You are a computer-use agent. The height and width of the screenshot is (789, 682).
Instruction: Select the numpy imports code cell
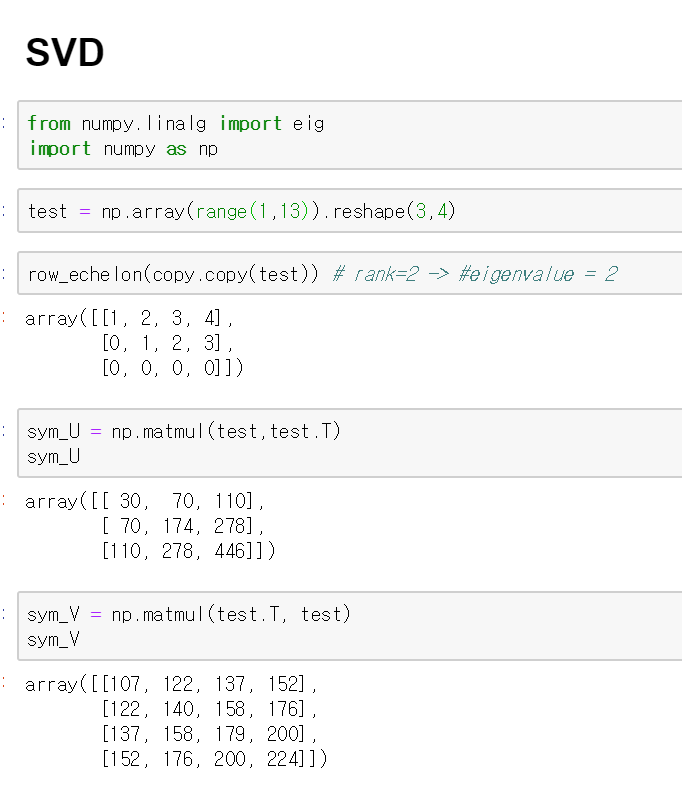pos(350,135)
